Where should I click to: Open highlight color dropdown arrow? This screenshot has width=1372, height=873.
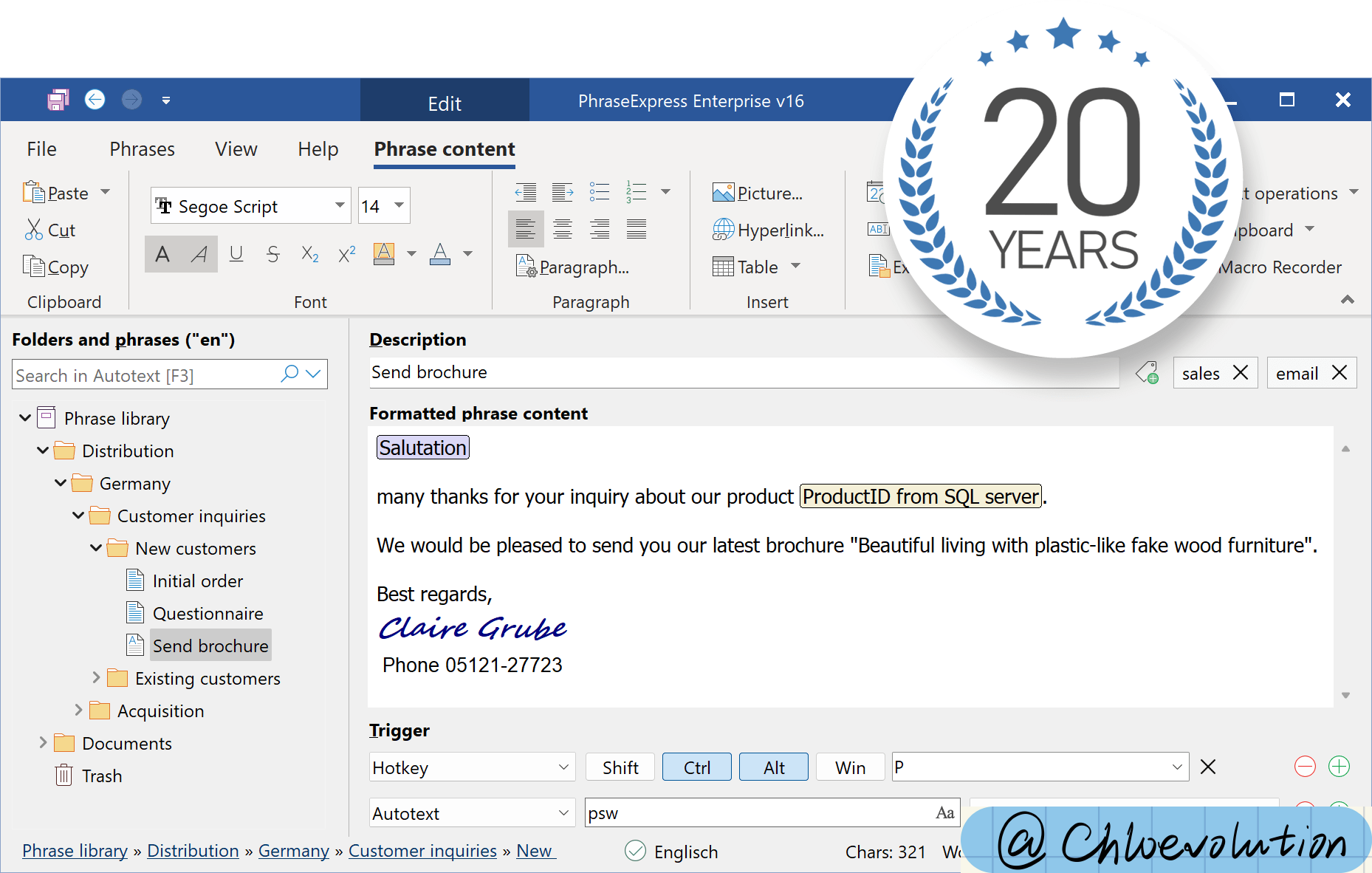[x=411, y=254]
